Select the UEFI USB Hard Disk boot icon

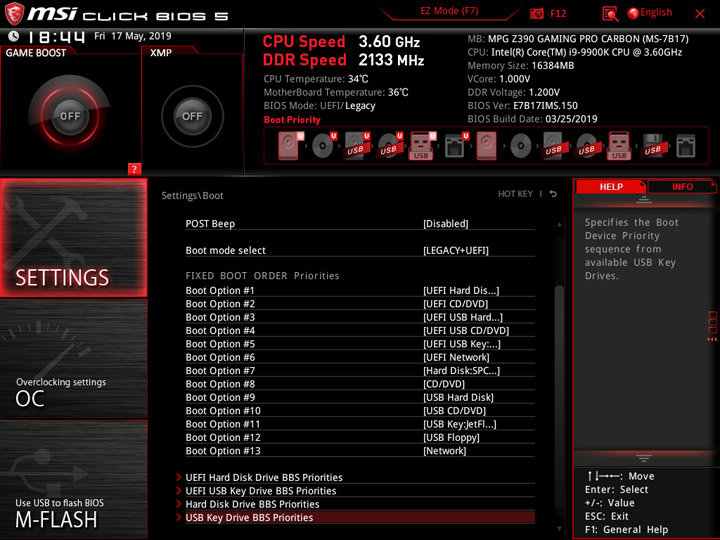[357, 146]
